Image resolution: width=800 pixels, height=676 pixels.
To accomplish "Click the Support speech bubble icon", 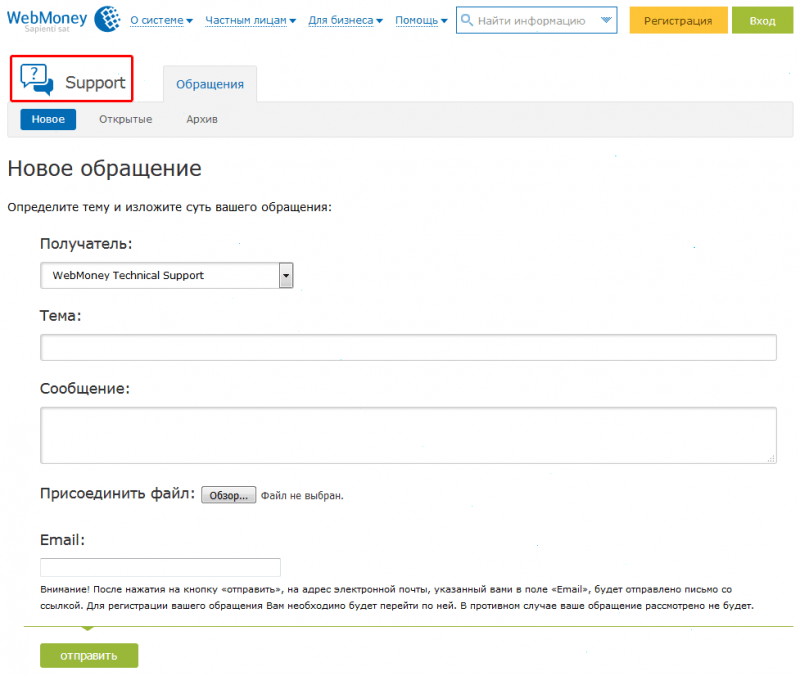I will click(x=37, y=80).
